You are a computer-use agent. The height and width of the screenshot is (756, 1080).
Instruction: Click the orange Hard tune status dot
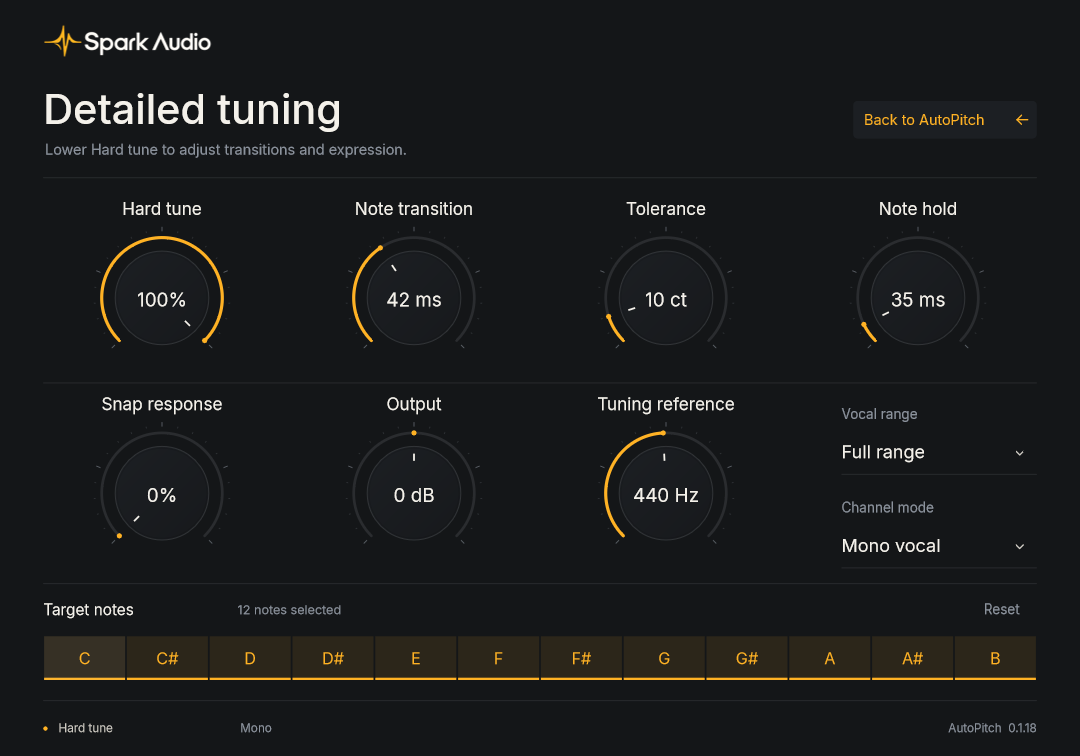pyautogui.click(x=45, y=728)
